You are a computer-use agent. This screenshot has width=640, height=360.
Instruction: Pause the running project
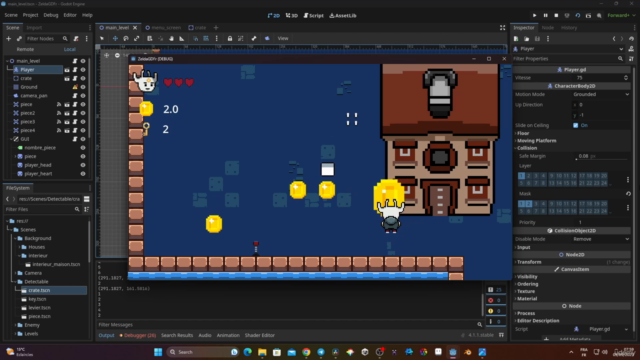pos(545,16)
